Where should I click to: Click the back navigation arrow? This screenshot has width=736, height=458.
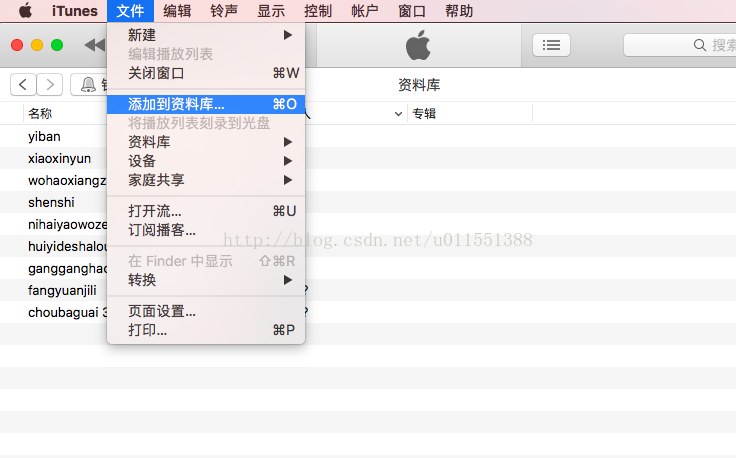coord(23,84)
